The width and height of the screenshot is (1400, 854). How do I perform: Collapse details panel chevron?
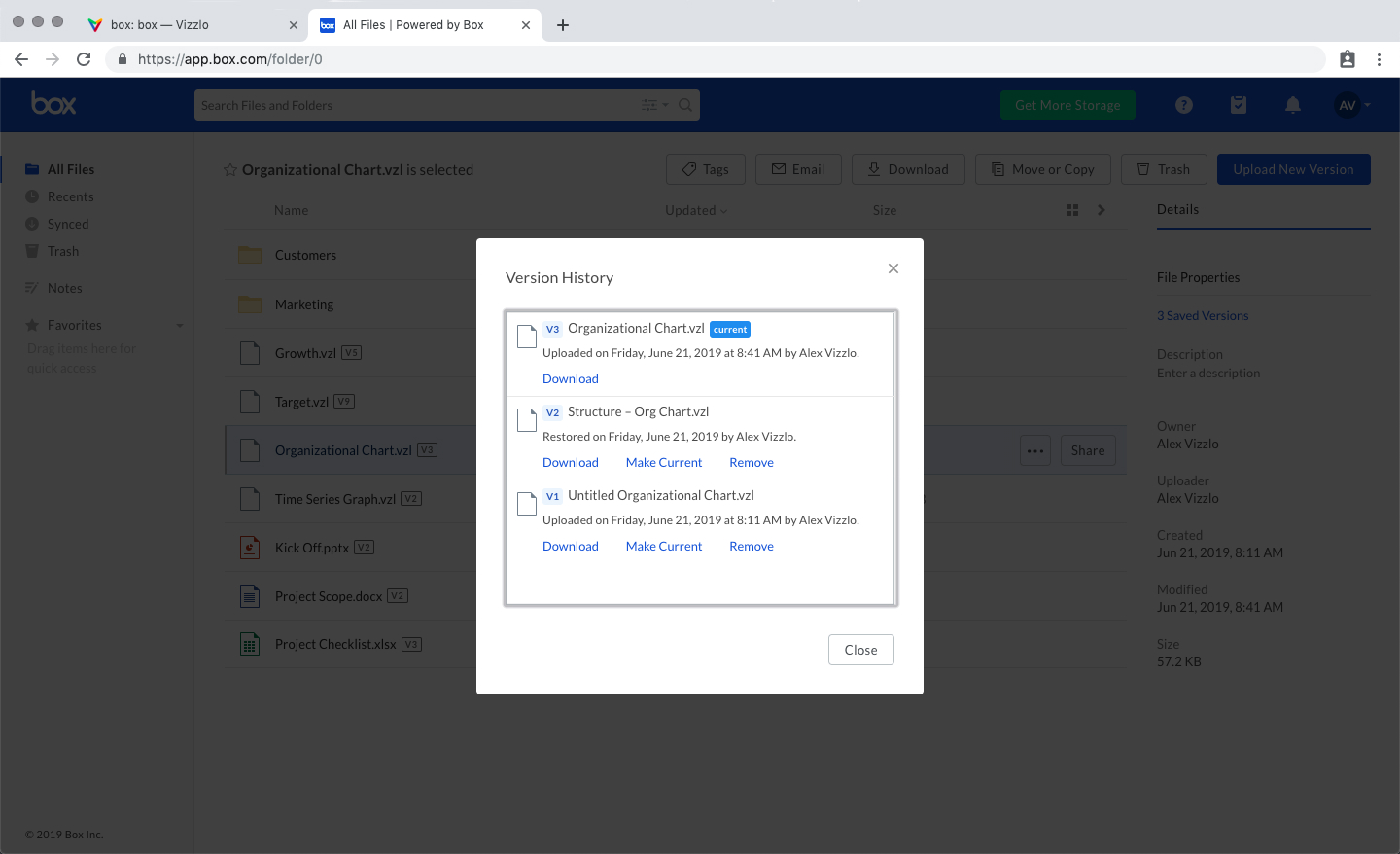point(1101,210)
